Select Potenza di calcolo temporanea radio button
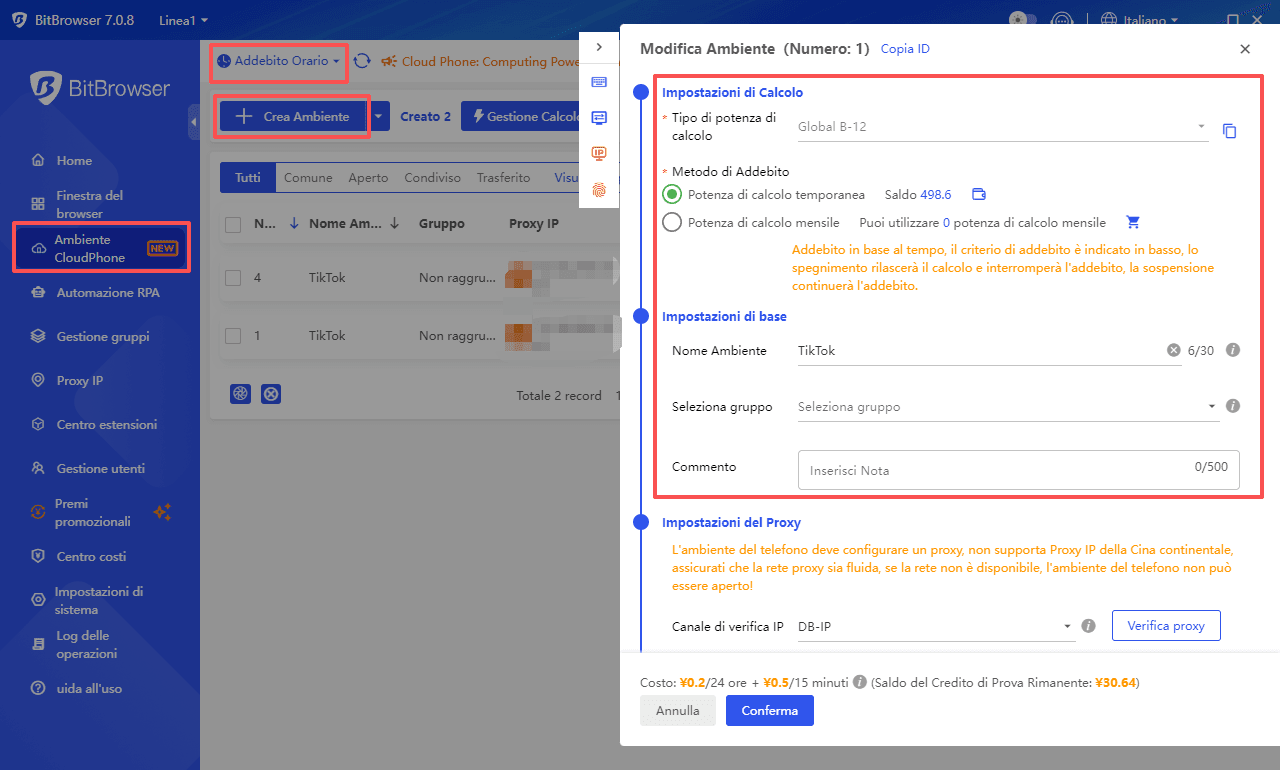1280x770 pixels. [x=672, y=195]
